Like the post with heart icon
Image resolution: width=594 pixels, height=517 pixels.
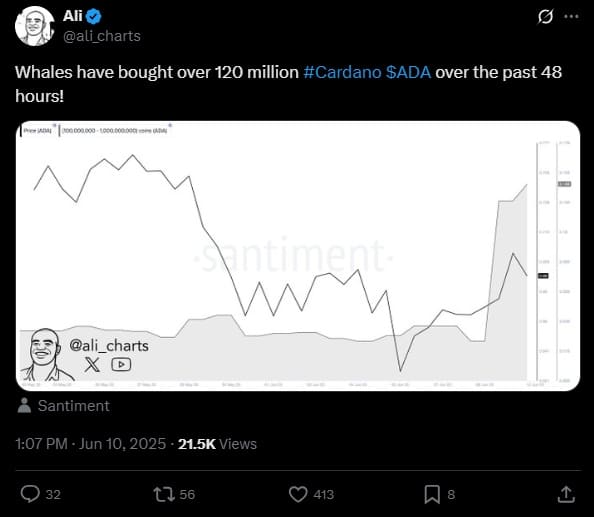click(298, 494)
